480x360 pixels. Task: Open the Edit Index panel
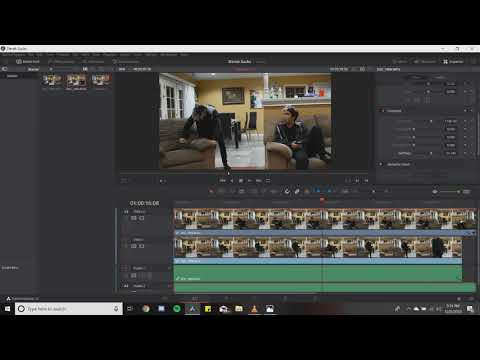click(93, 61)
